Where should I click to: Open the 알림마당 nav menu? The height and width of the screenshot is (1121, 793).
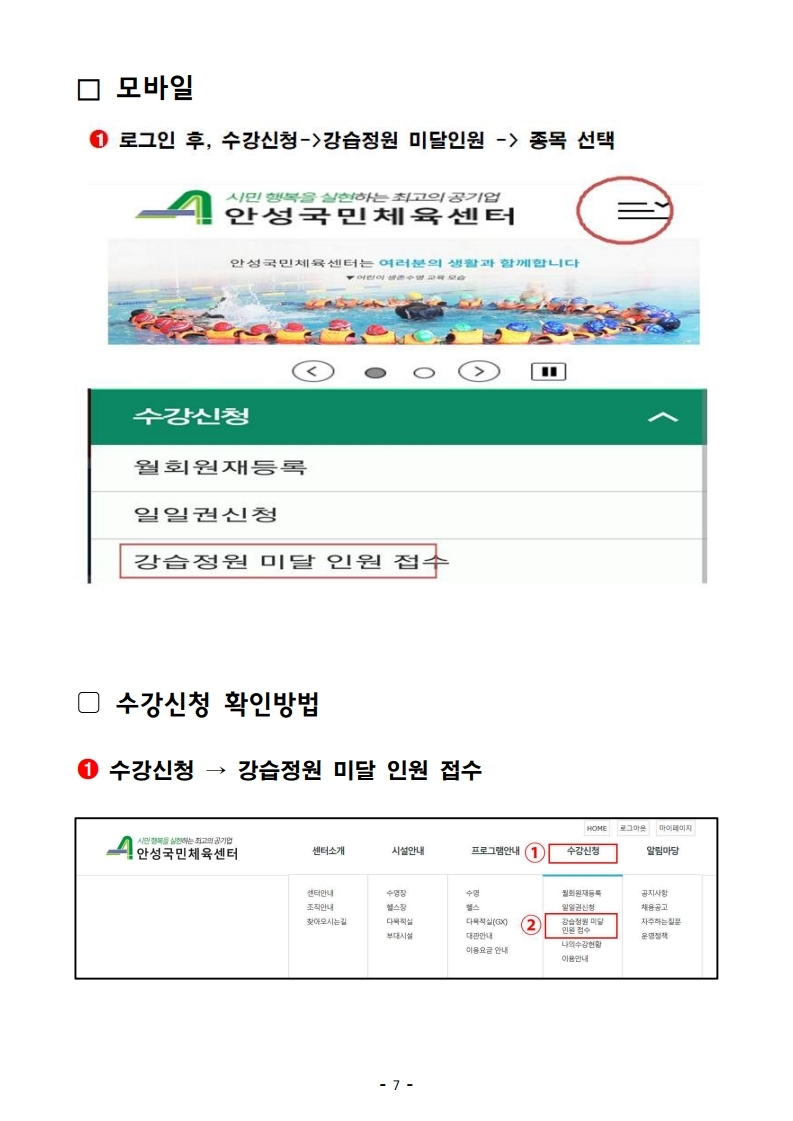tap(662, 851)
